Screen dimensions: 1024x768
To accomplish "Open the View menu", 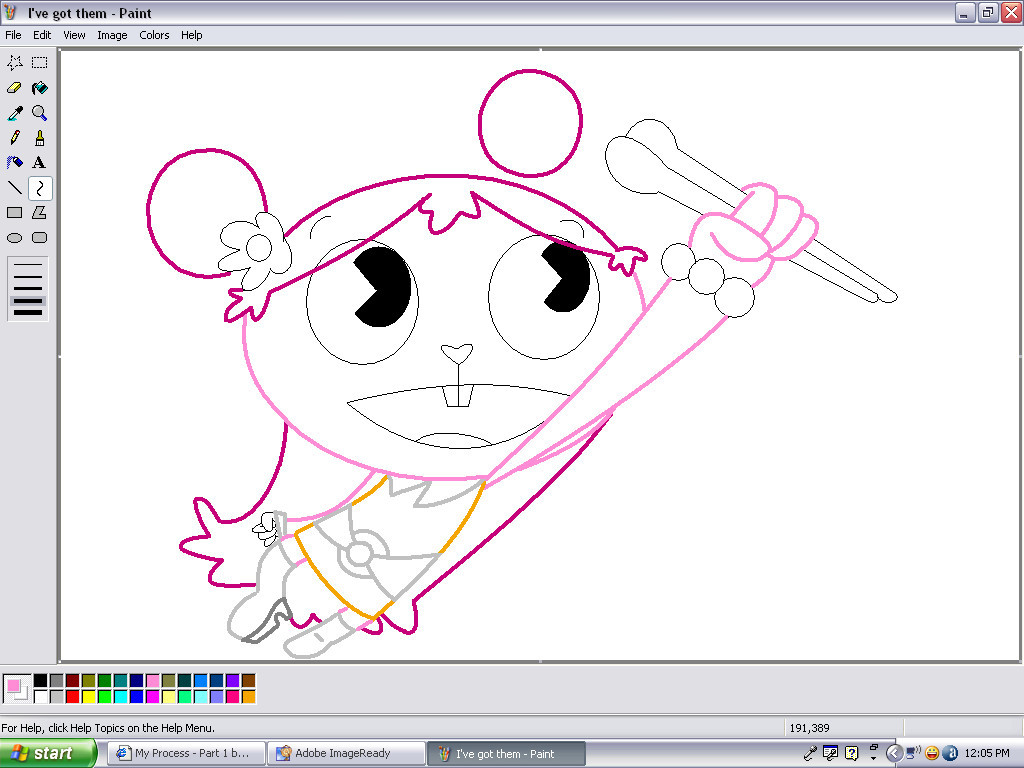I will pyautogui.click(x=74, y=35).
